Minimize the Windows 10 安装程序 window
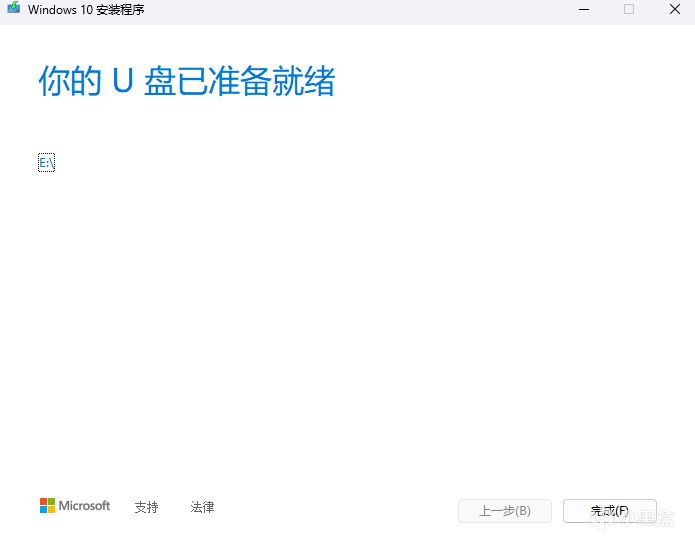 (584, 9)
